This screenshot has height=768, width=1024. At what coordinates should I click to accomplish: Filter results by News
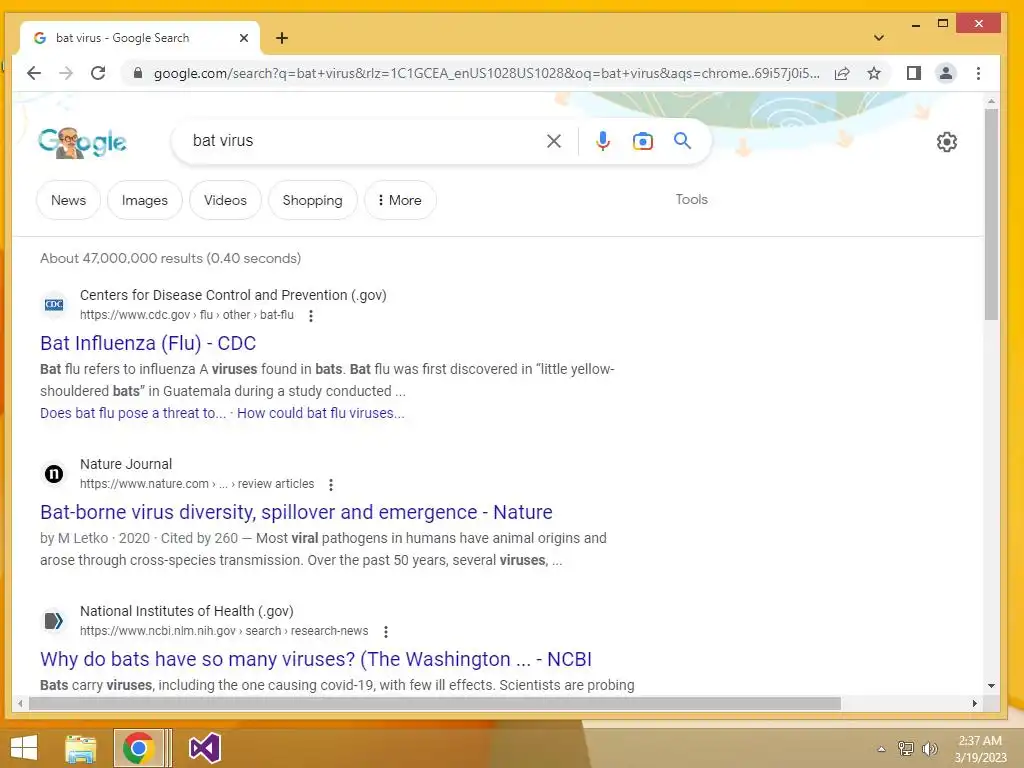tap(69, 200)
